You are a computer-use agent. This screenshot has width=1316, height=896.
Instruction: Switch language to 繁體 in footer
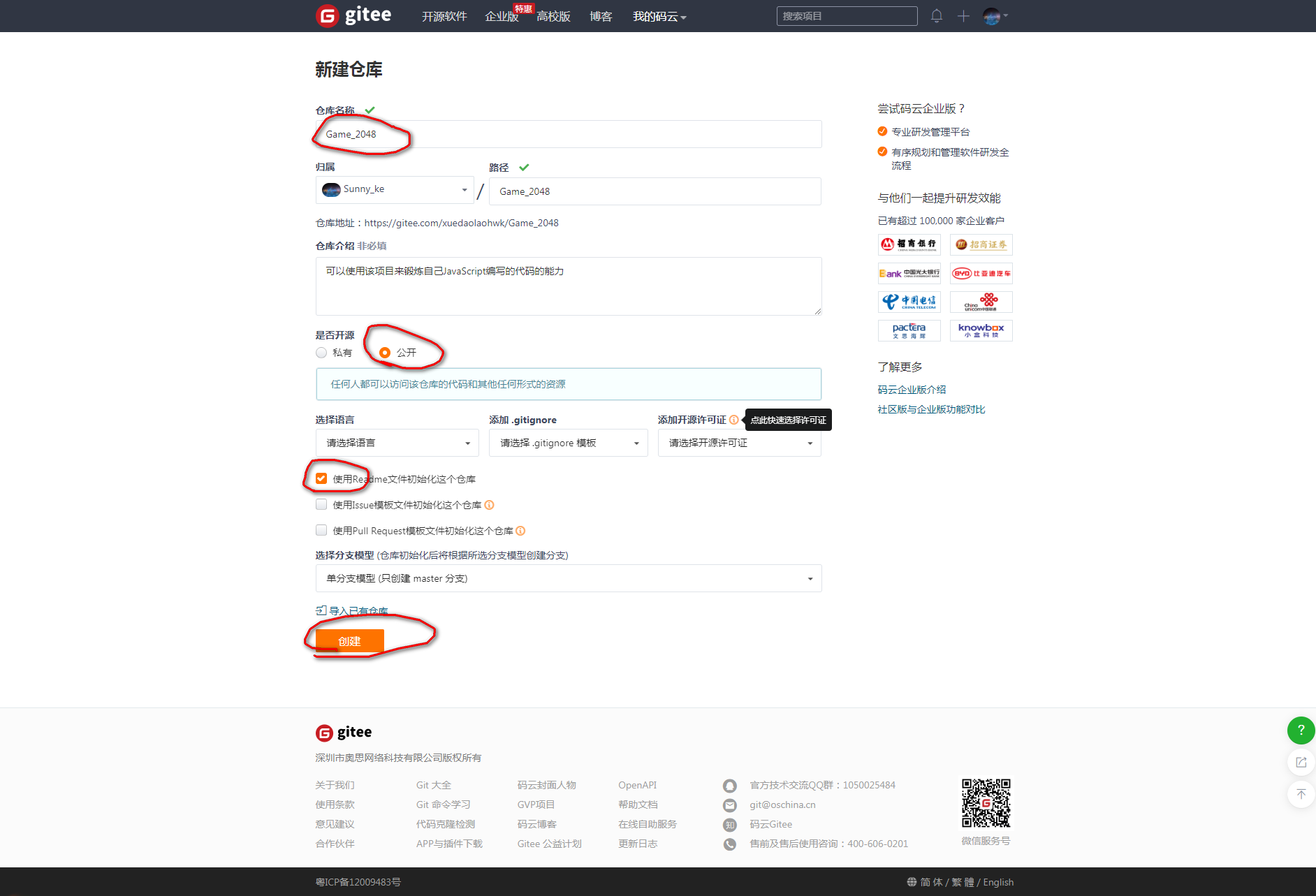tap(963, 882)
